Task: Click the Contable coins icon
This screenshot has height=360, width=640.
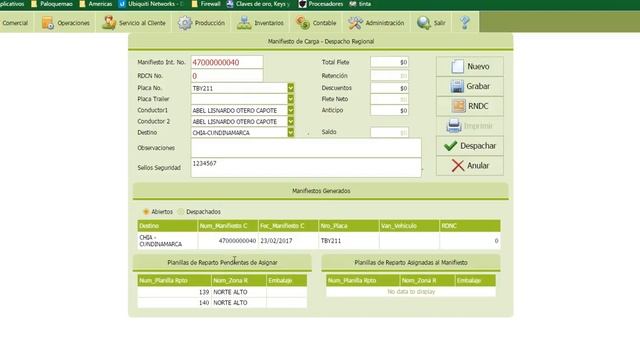Action: pos(303,23)
